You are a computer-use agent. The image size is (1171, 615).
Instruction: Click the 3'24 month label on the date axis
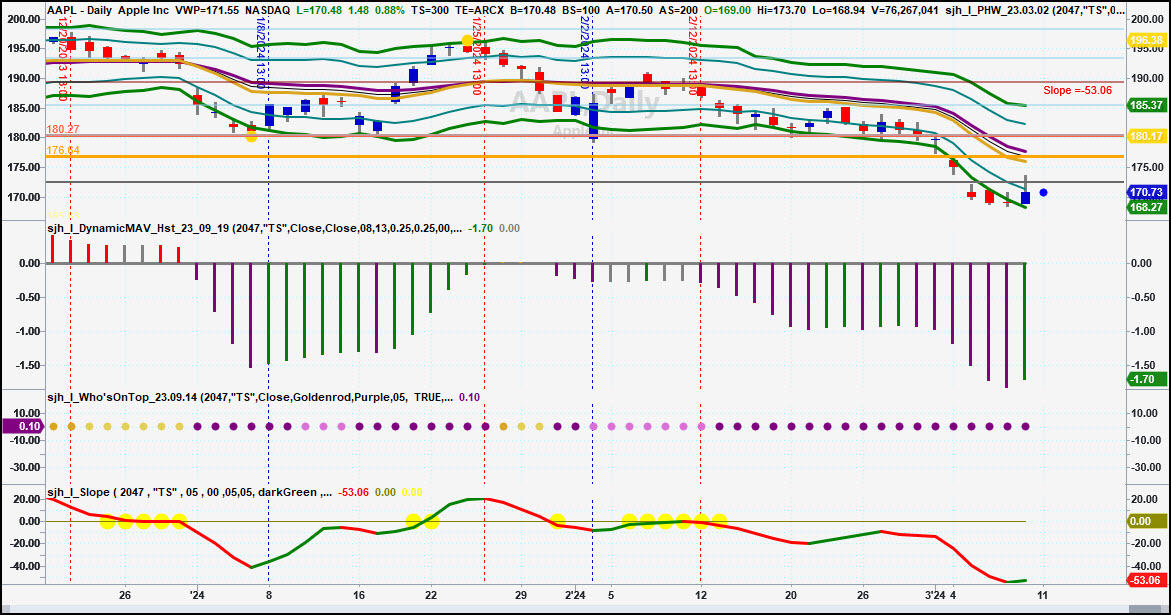[935, 595]
